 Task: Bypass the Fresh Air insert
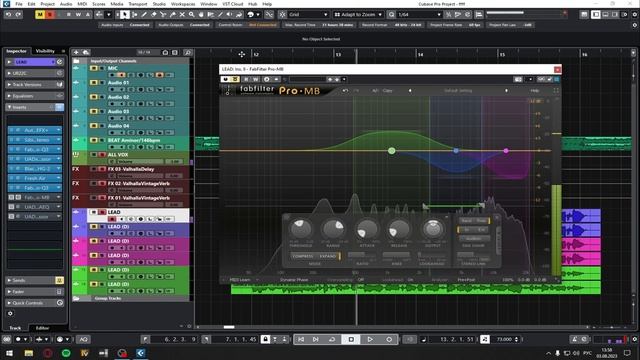[x=11, y=178]
